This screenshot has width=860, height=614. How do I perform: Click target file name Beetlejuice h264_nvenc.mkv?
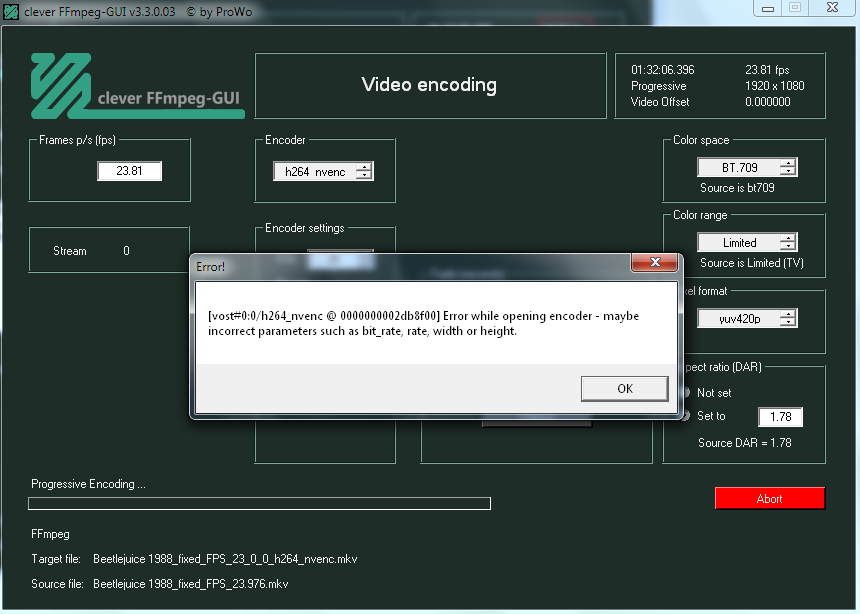(225, 559)
